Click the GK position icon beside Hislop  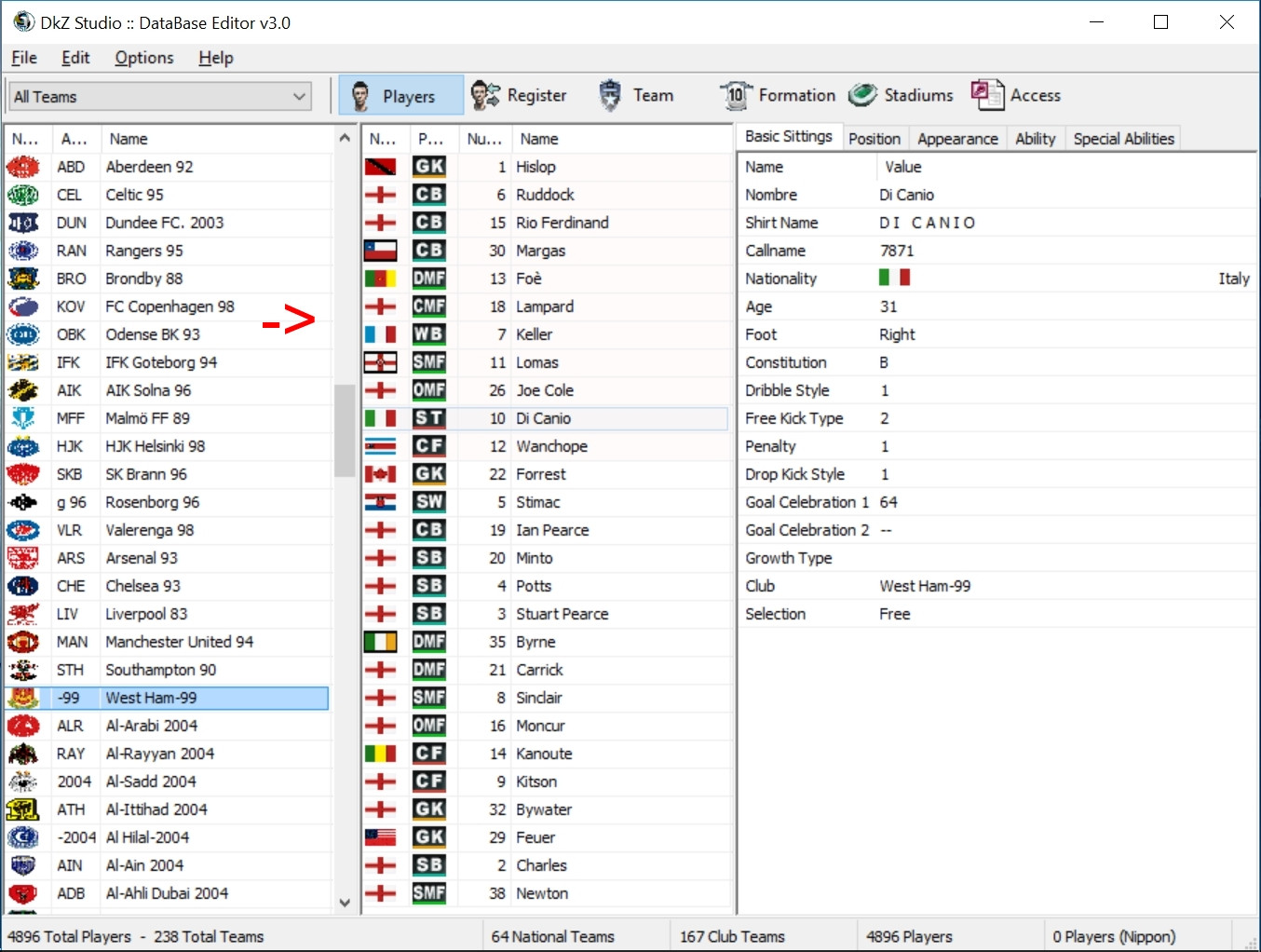point(429,167)
